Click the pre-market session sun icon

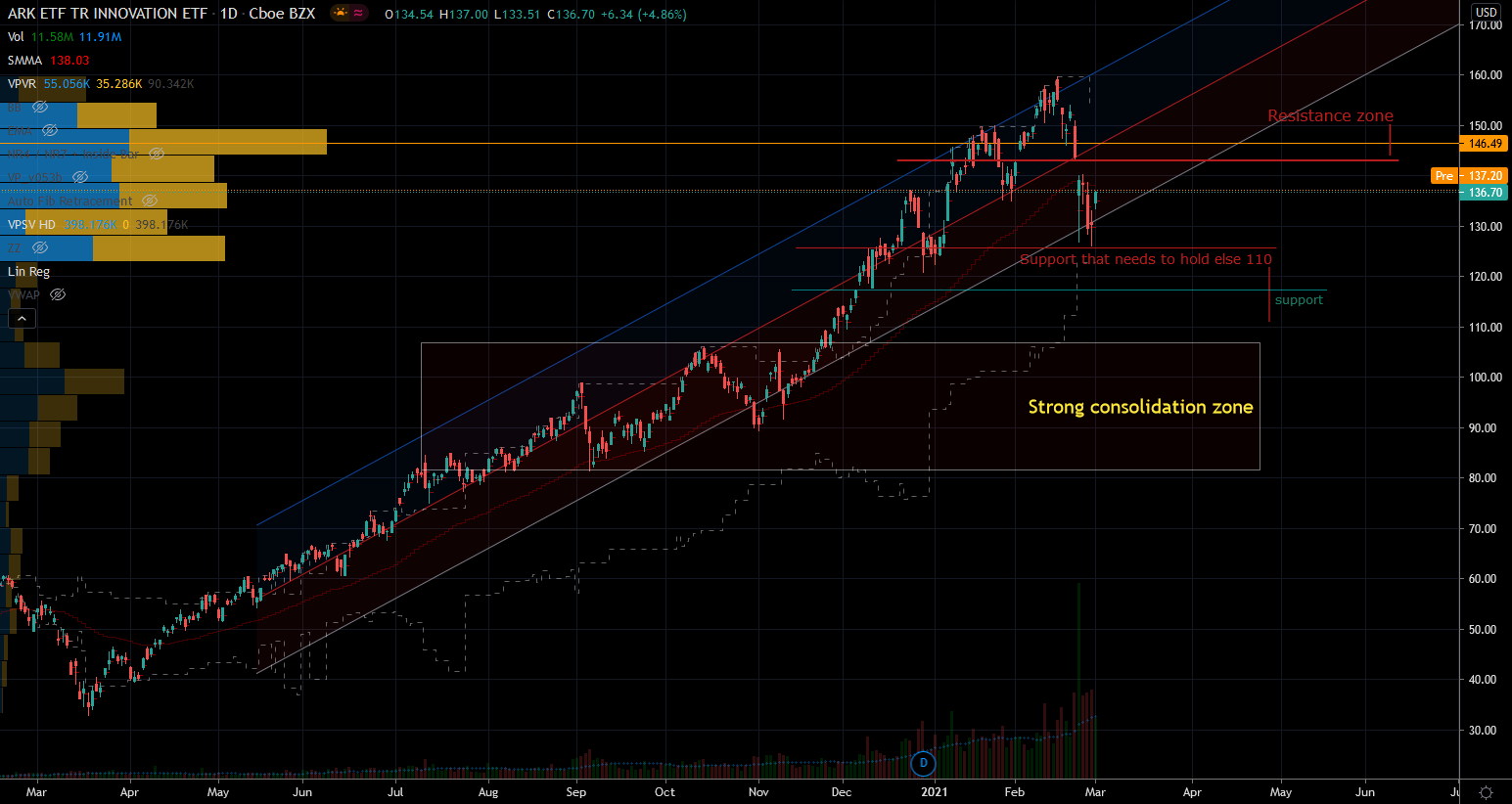click(341, 14)
